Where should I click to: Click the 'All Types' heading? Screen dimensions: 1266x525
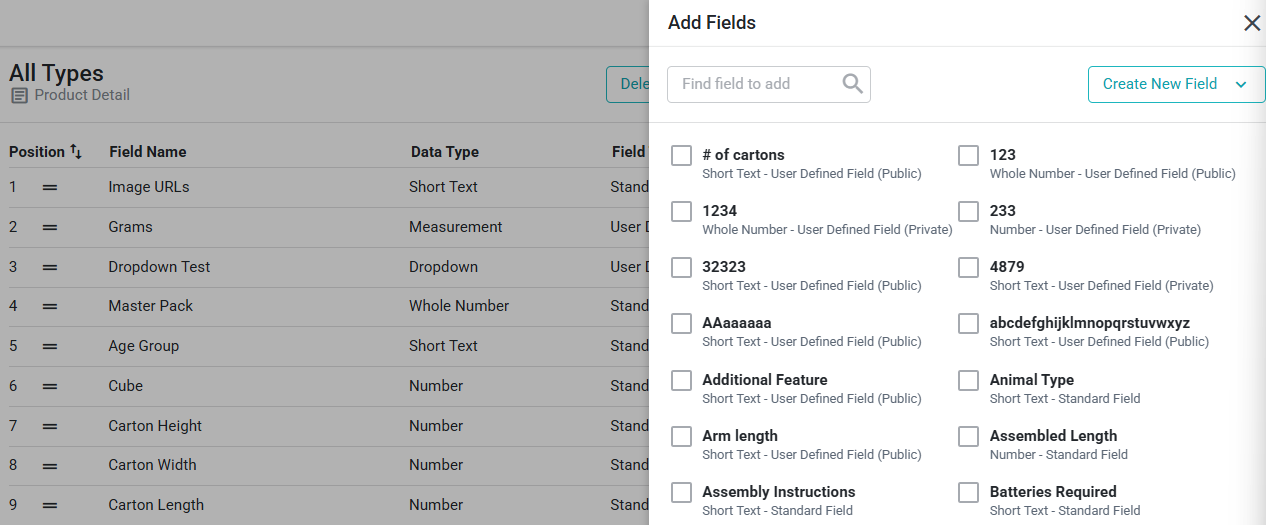(56, 73)
